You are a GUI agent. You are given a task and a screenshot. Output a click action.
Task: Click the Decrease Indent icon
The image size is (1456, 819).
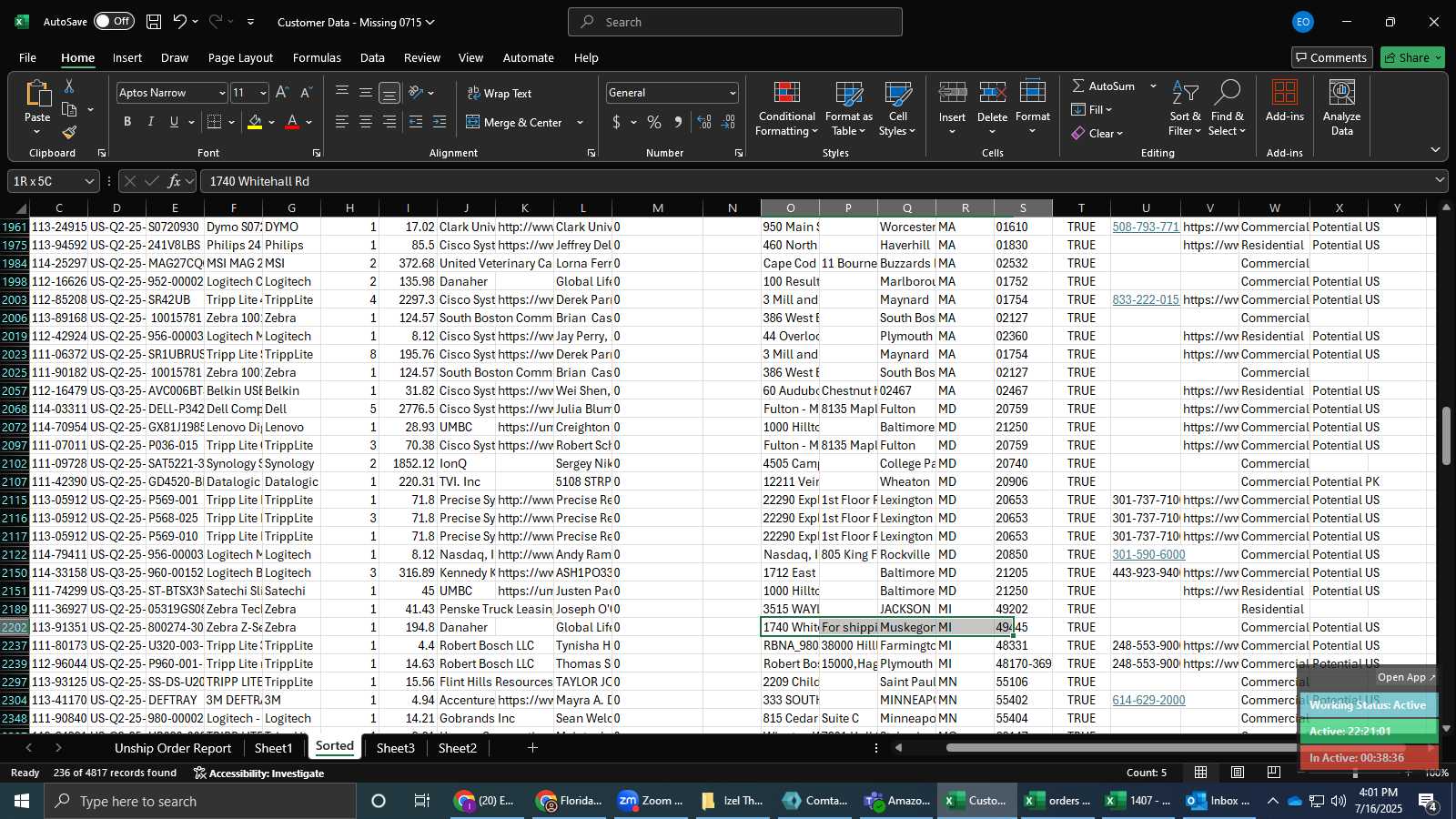pos(416,122)
